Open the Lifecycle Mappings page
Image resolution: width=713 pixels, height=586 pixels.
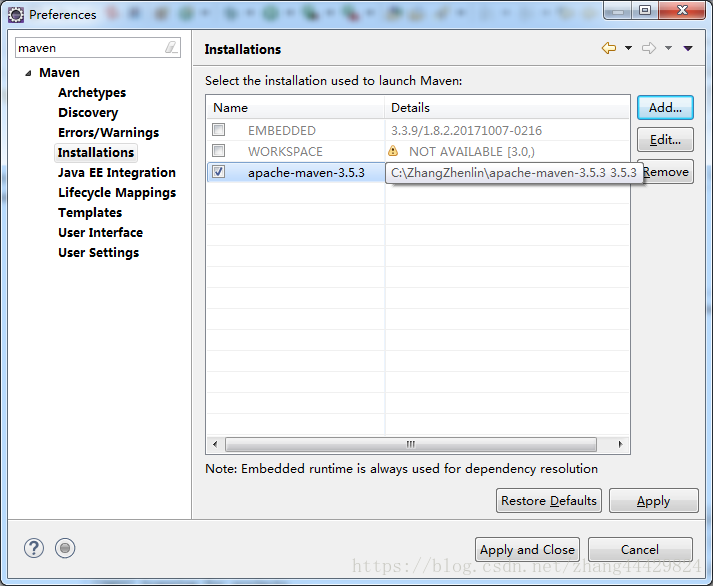117,193
